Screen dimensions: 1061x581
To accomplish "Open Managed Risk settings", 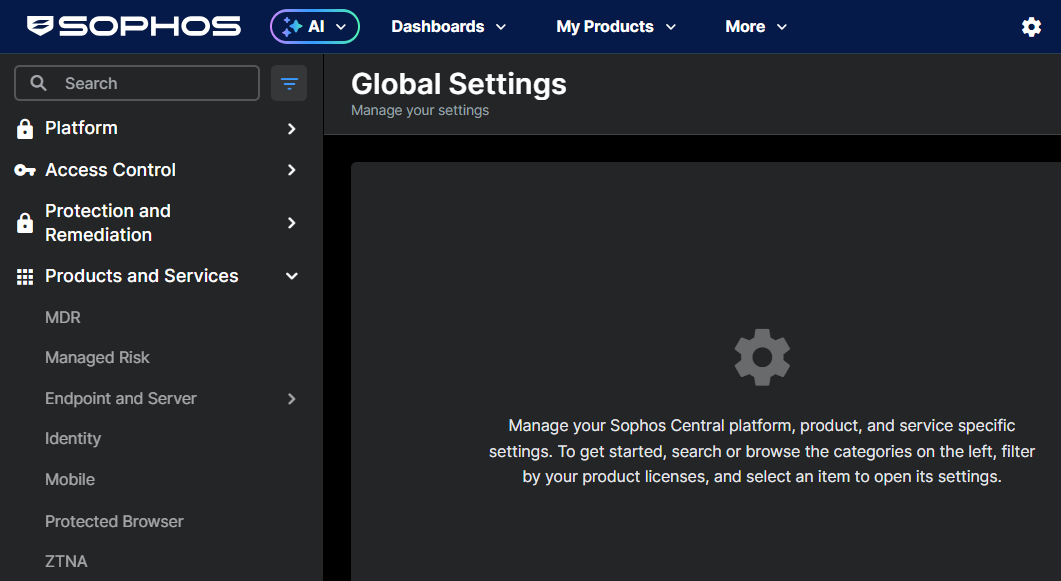I will click(x=97, y=357).
